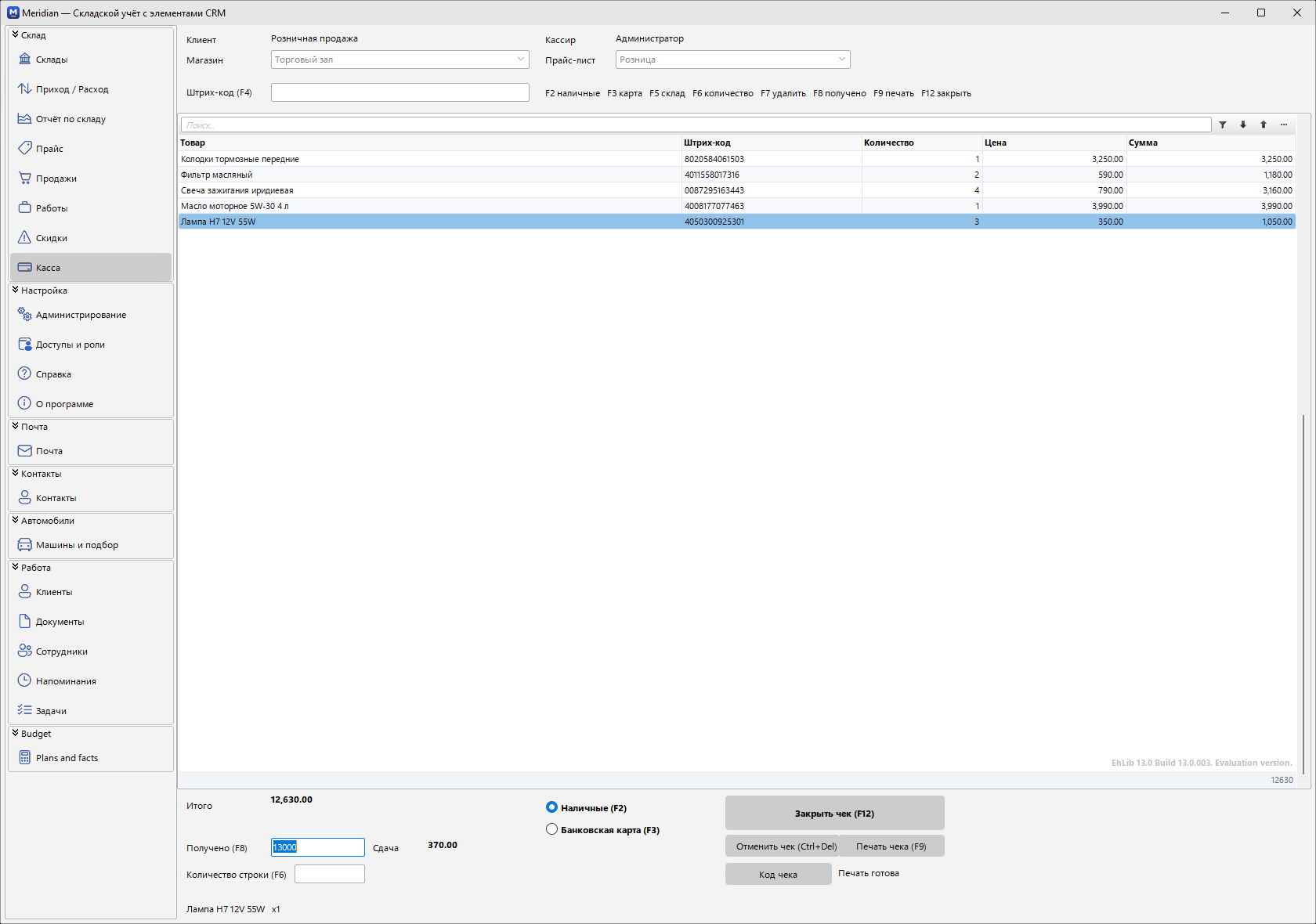The height and width of the screenshot is (924, 1316).
Task: Click the Задачи checklist icon
Action: [x=24, y=710]
